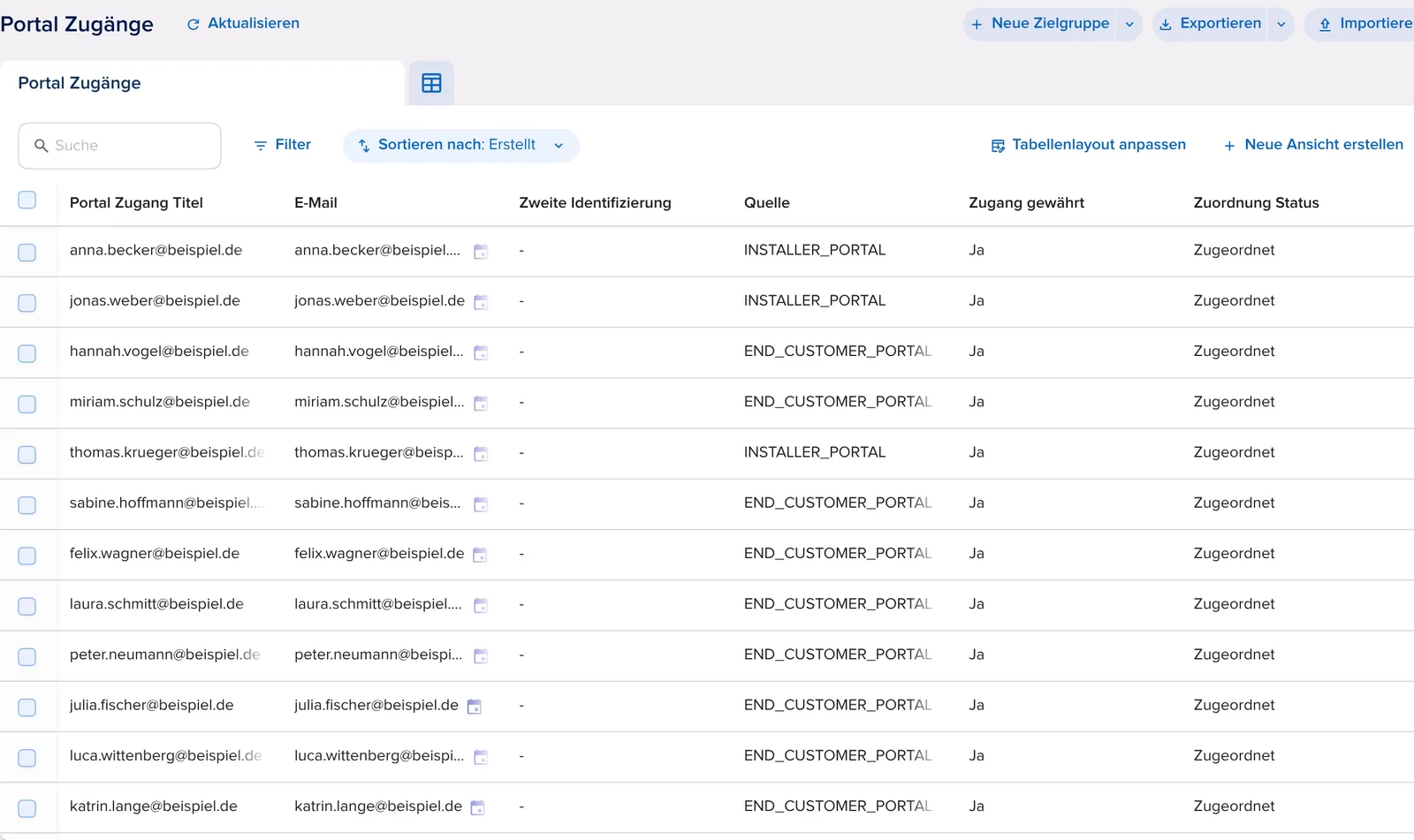This screenshot has height=840, width=1414.
Task: Click the Zugang gewährt column header
Action: pyautogui.click(x=1026, y=202)
